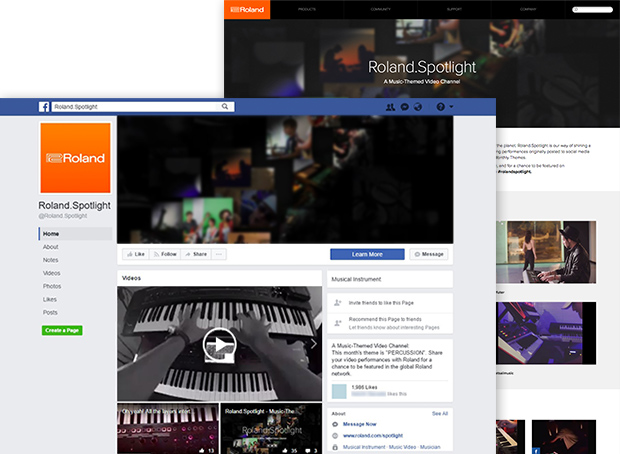Open Products menu on Roland website
Viewport: 620px width, 454px height.
click(x=307, y=9)
